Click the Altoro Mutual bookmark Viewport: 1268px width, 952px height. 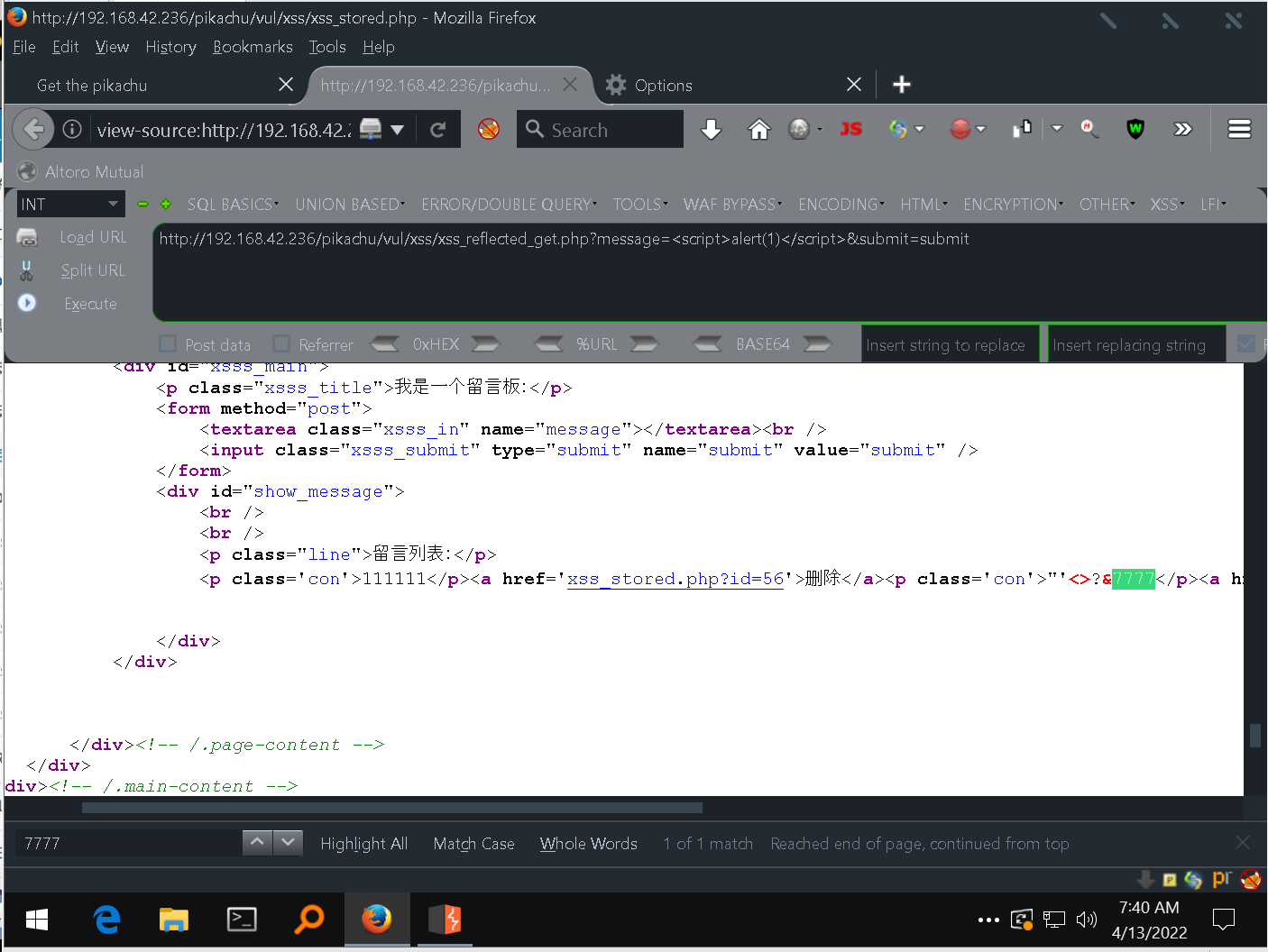(81, 171)
